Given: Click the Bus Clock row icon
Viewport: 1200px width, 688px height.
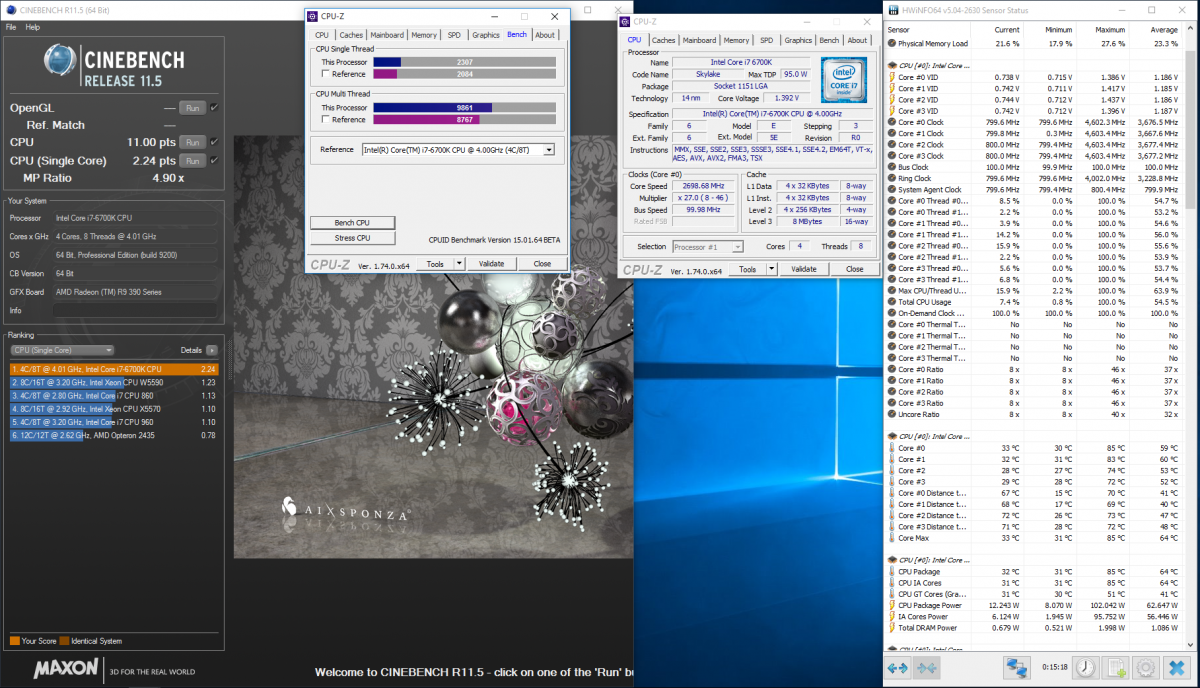Looking at the screenshot, I should [x=892, y=167].
